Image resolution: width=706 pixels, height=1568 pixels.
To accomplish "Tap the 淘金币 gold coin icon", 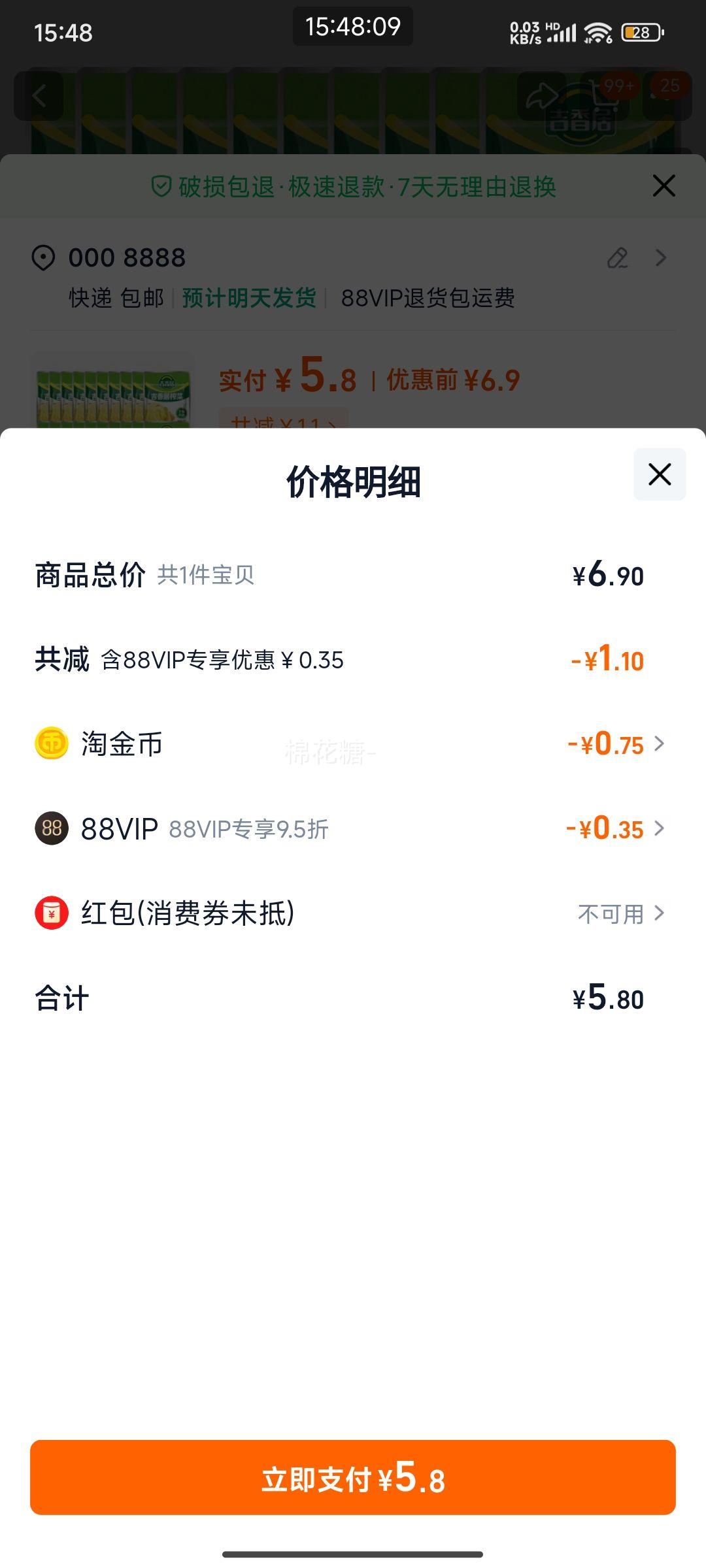I will click(52, 743).
